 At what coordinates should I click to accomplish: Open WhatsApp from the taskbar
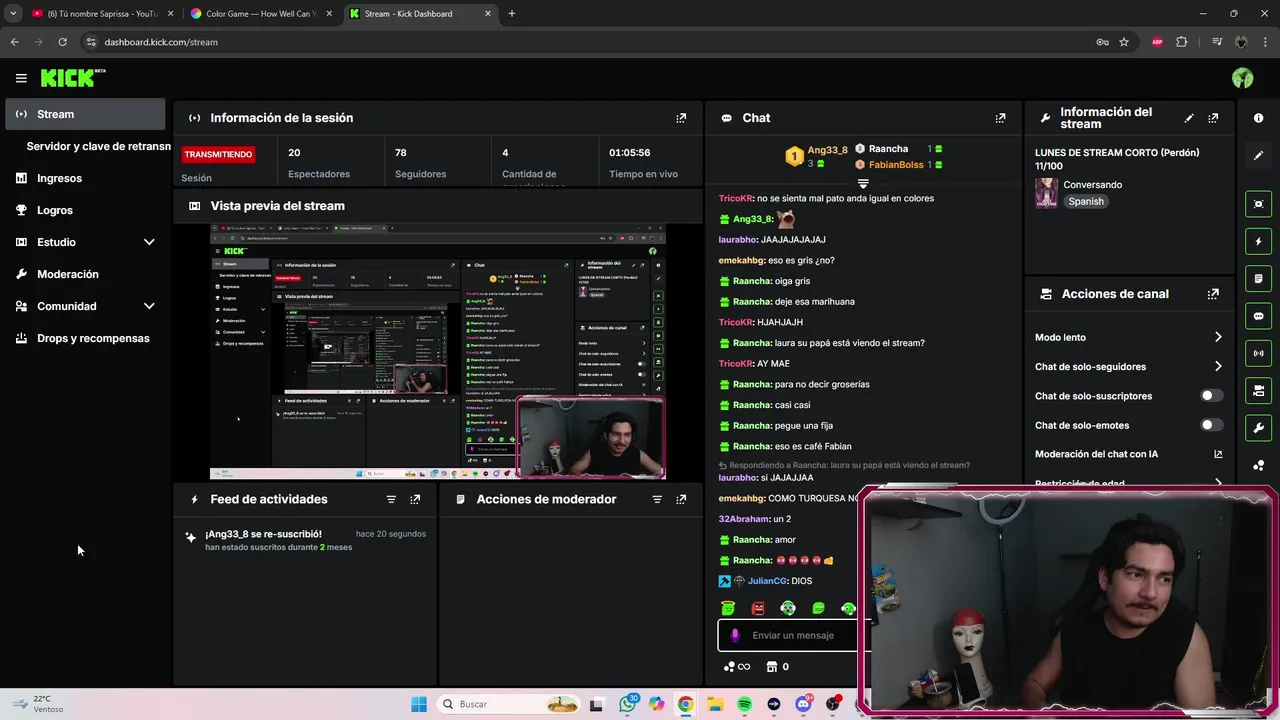click(628, 704)
